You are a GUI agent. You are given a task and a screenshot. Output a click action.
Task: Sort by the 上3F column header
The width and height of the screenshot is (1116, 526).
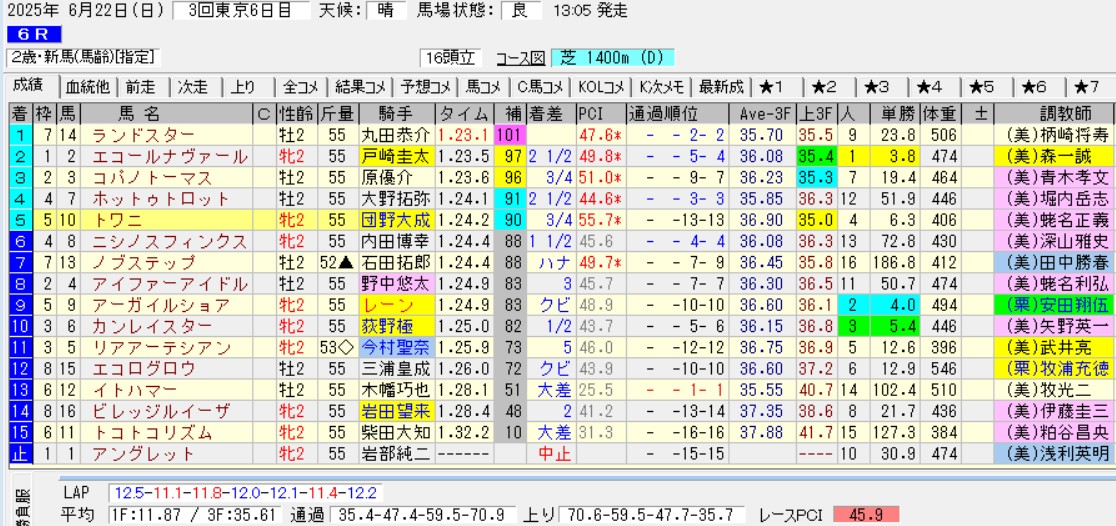pos(816,113)
